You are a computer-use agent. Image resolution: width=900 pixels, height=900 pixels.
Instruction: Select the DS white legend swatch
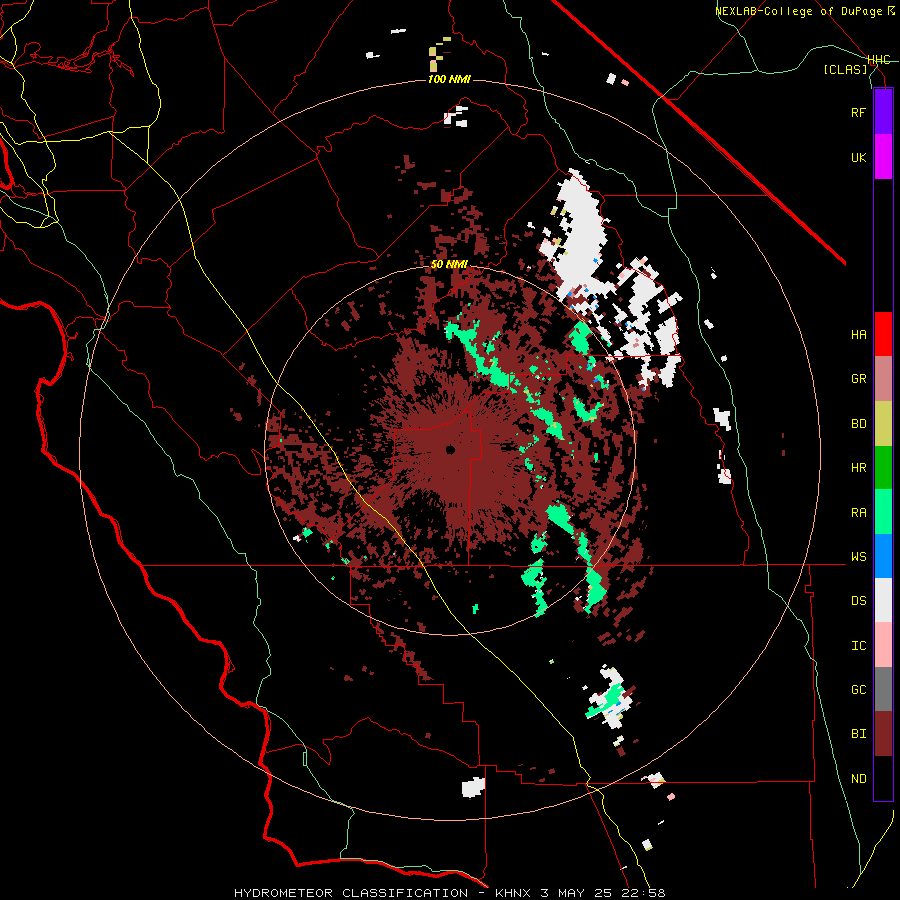[883, 600]
